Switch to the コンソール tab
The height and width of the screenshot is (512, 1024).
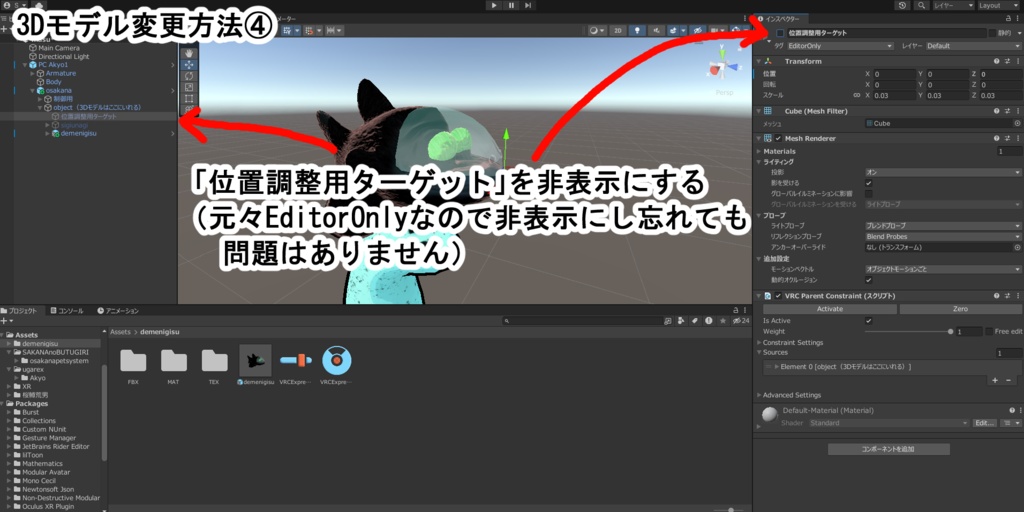67,311
